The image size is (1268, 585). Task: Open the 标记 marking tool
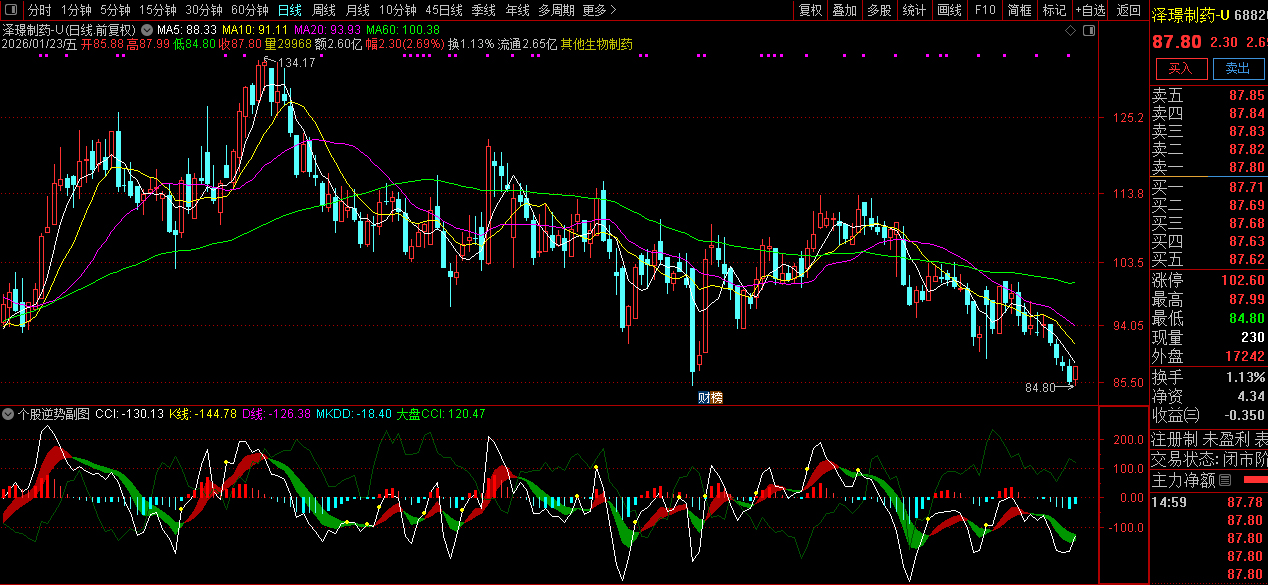pos(1054,10)
